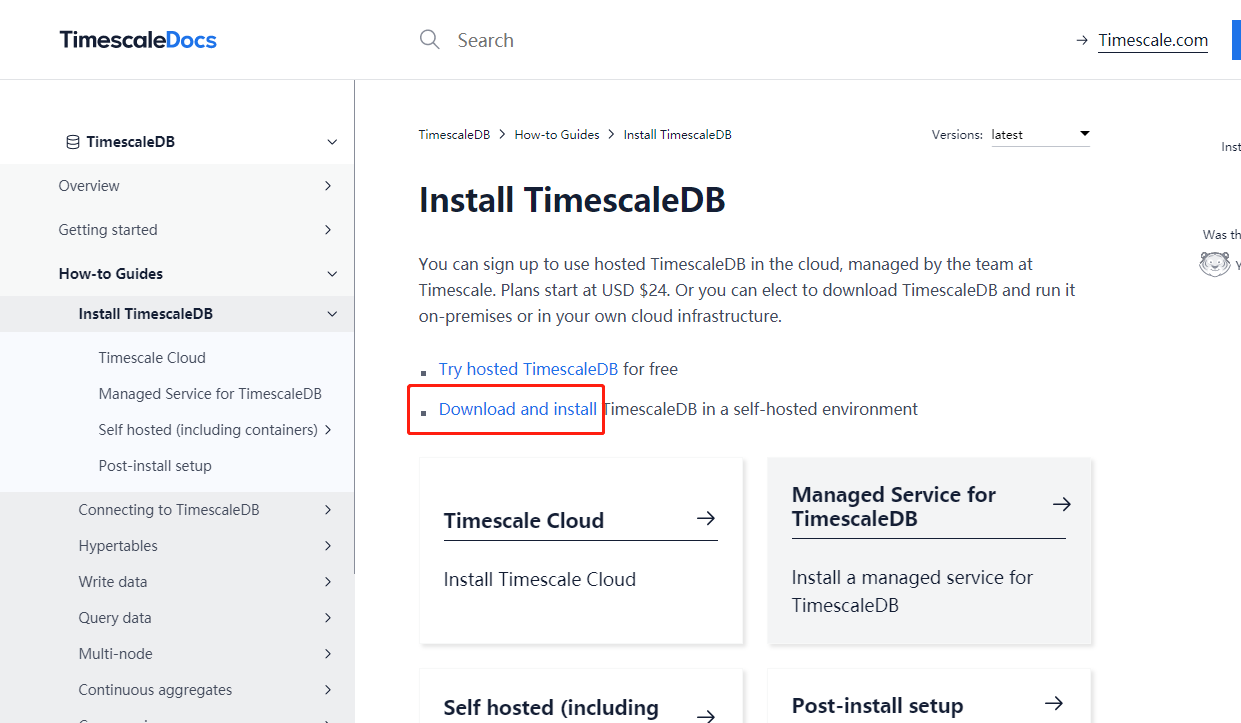
Task: Expand the Overview sidebar section
Action: click(328, 186)
